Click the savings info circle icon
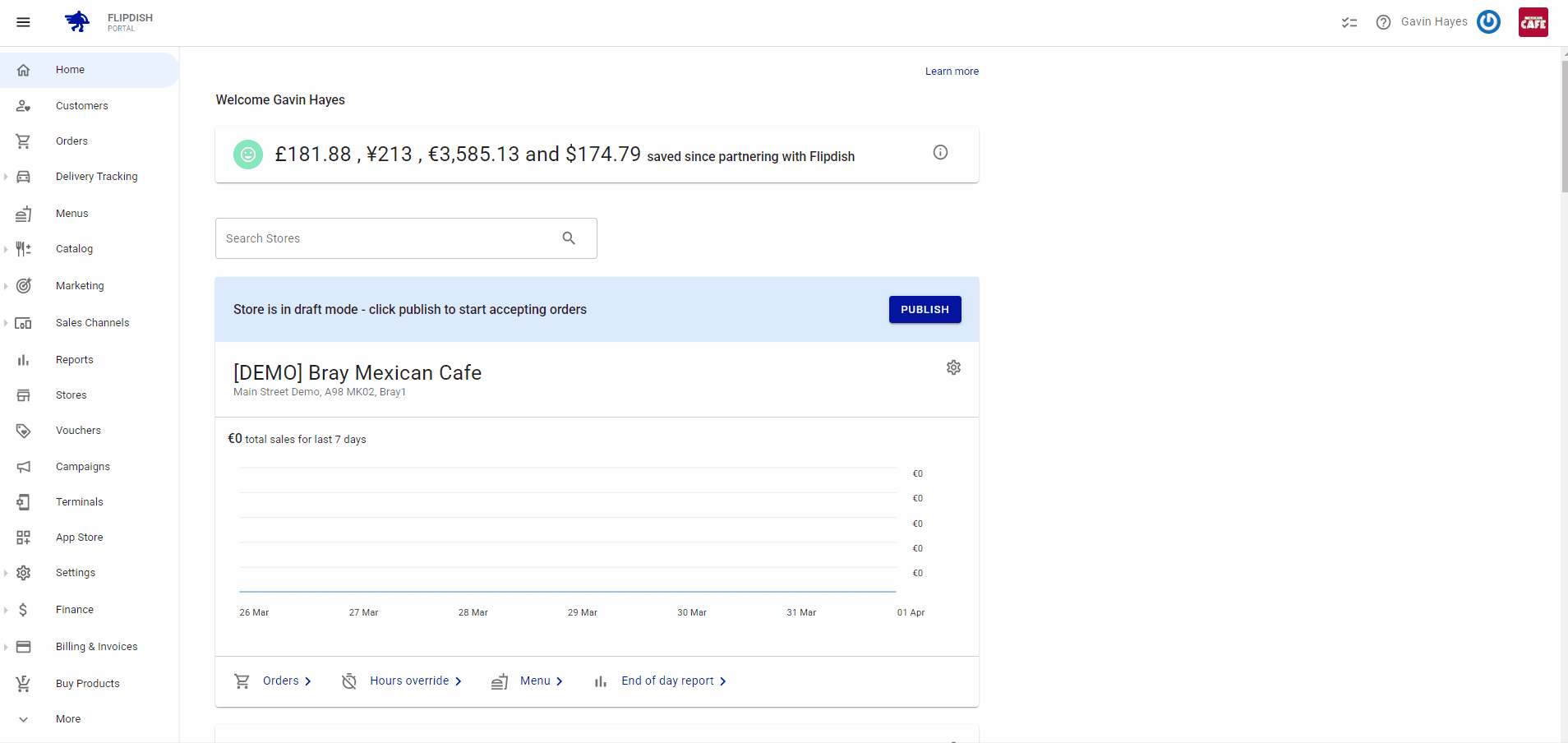Screen dimensions: 1568x743 coord(940,152)
